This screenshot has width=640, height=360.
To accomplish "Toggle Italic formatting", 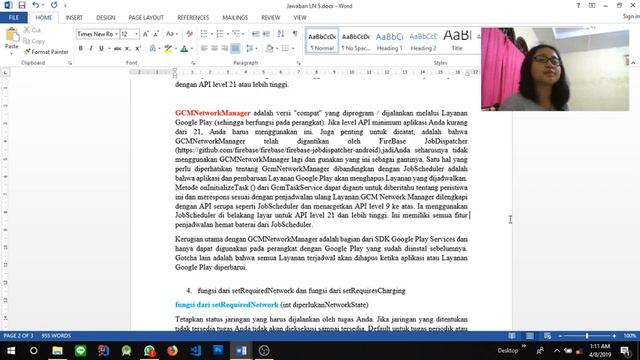I will pos(91,48).
